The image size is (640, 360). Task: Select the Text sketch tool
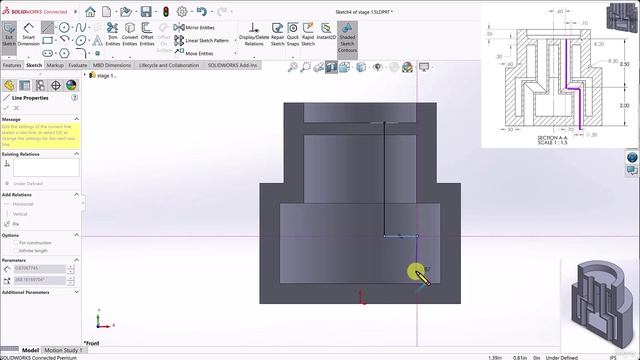tap(97, 40)
